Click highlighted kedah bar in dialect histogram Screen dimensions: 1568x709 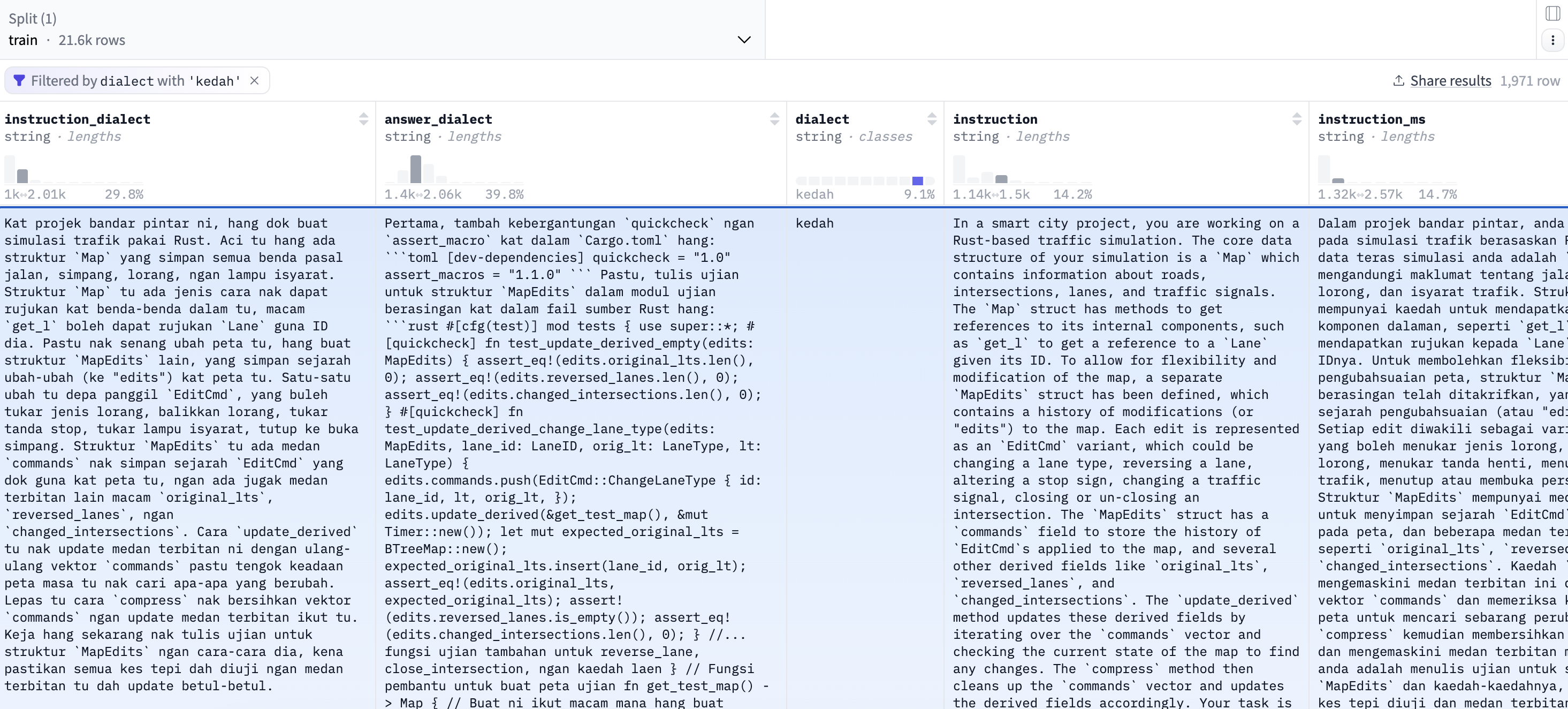pos(917,181)
